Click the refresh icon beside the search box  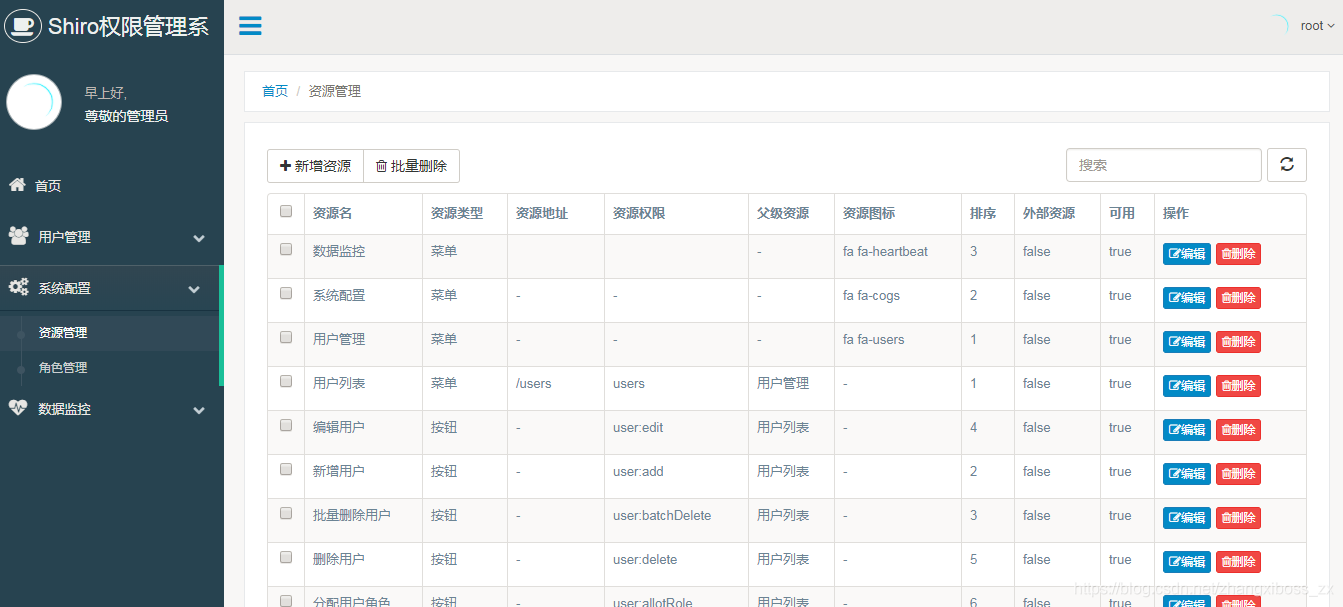click(1287, 164)
